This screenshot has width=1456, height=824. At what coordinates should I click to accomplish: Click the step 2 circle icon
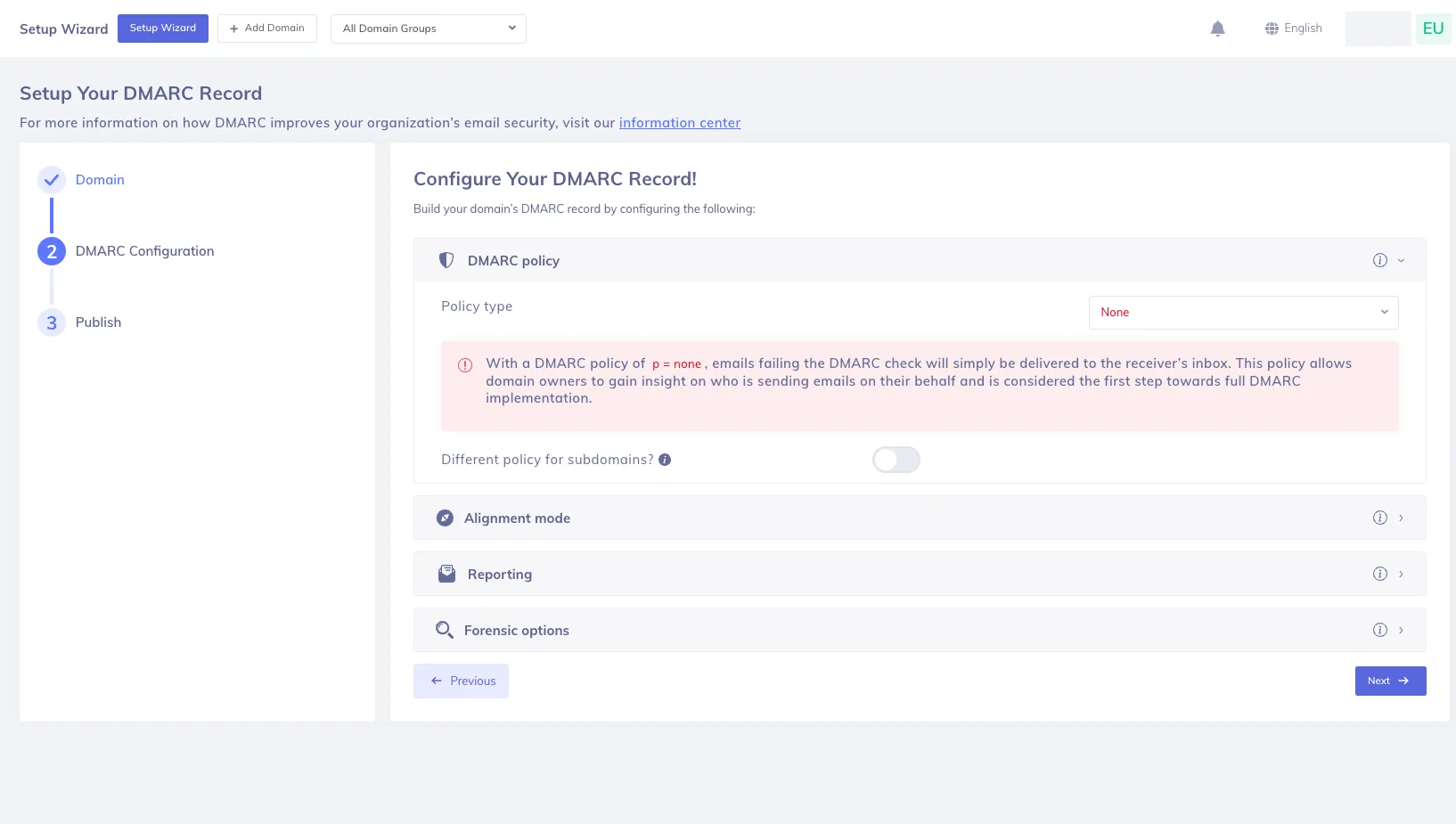tap(52, 251)
